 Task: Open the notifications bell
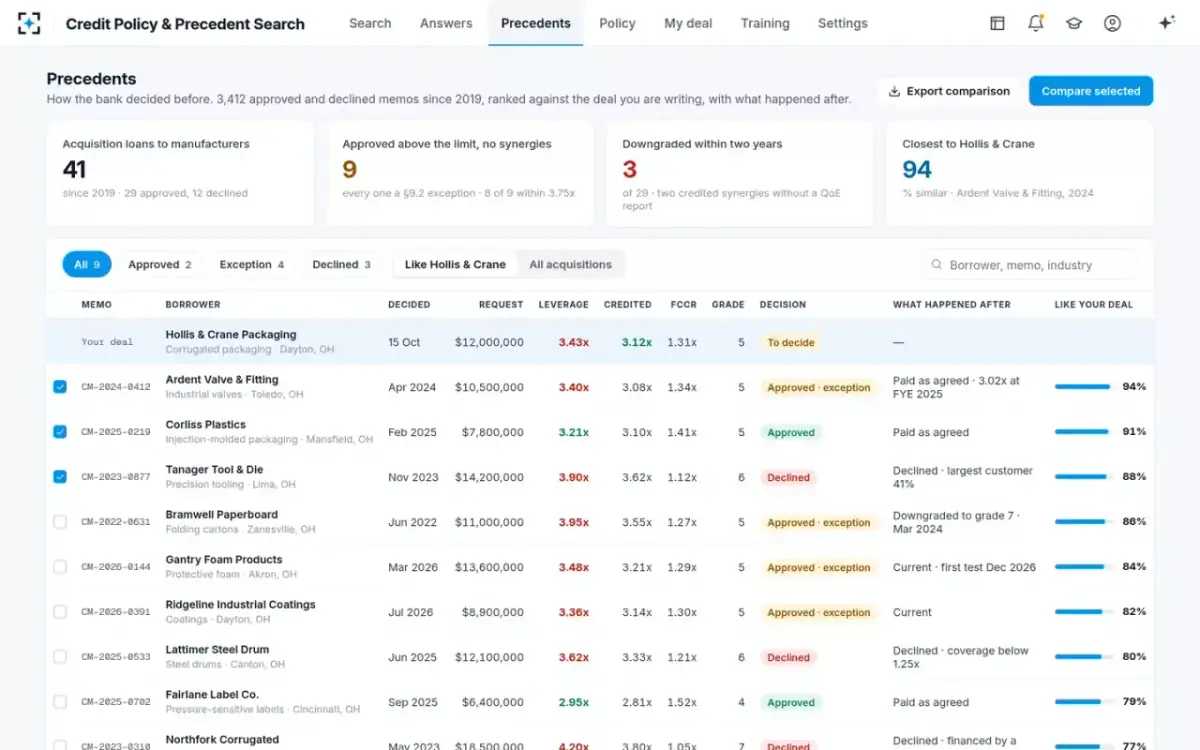coord(1035,23)
